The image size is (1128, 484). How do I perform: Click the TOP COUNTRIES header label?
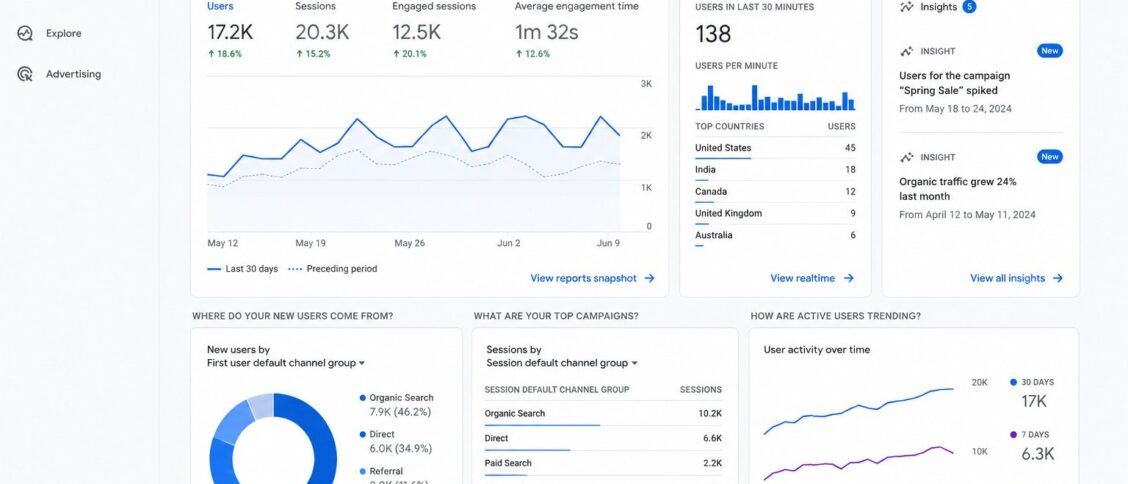[729, 127]
